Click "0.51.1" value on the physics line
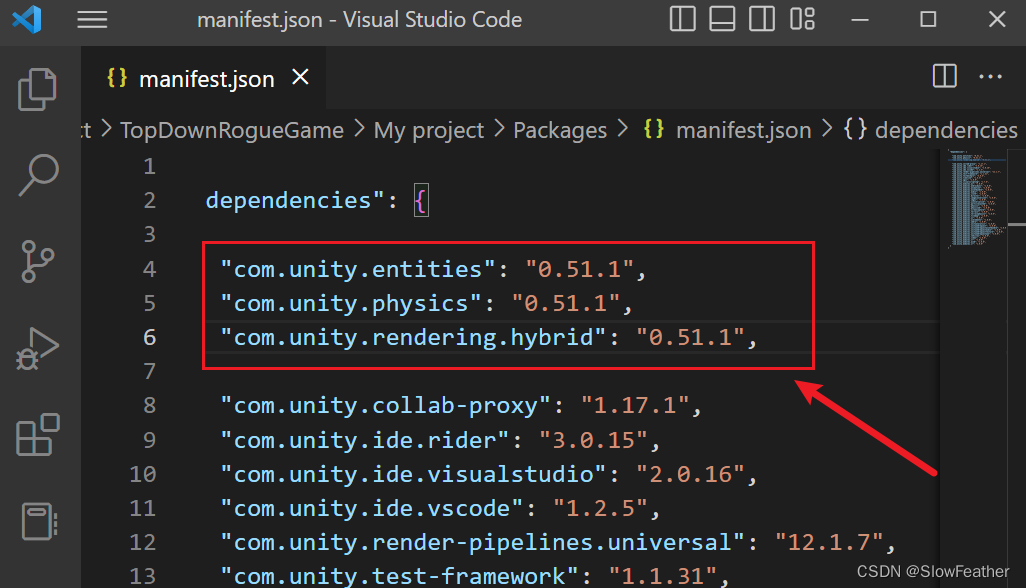The image size is (1026, 588). pos(566,303)
